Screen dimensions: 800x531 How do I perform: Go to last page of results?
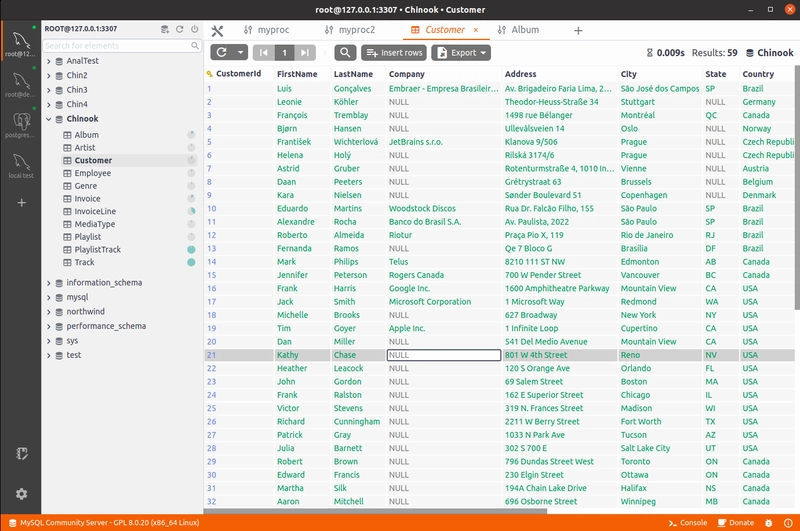pos(305,53)
